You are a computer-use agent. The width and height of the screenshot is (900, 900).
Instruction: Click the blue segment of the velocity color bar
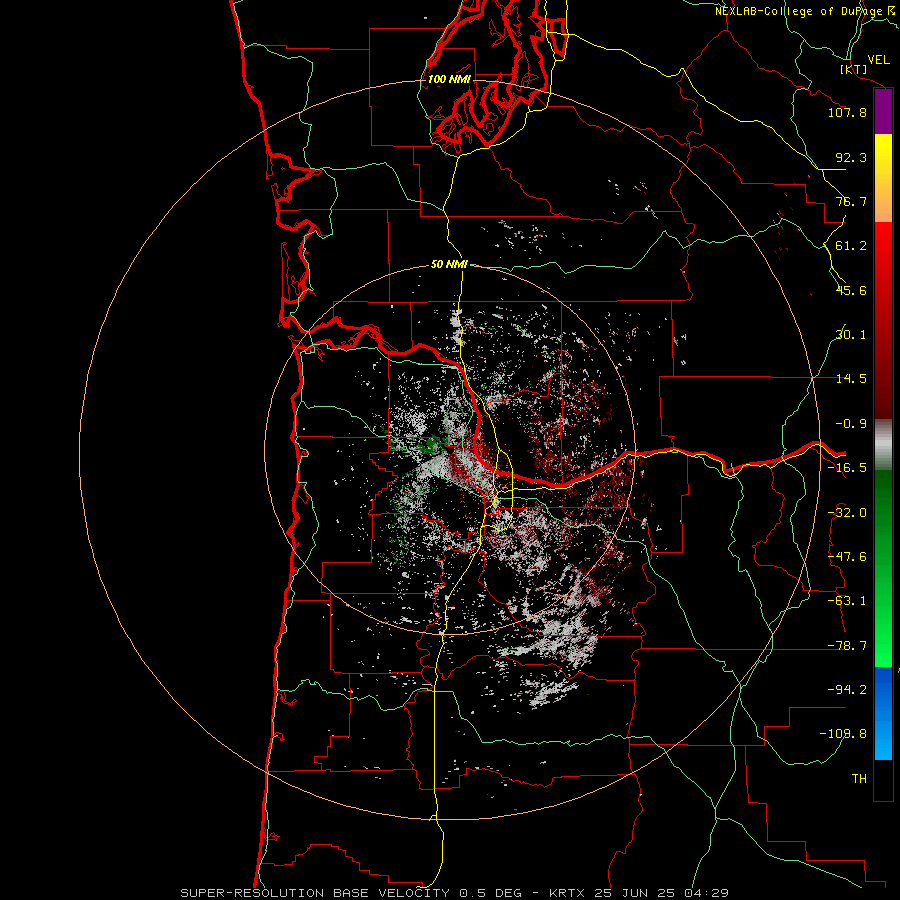coord(883,713)
